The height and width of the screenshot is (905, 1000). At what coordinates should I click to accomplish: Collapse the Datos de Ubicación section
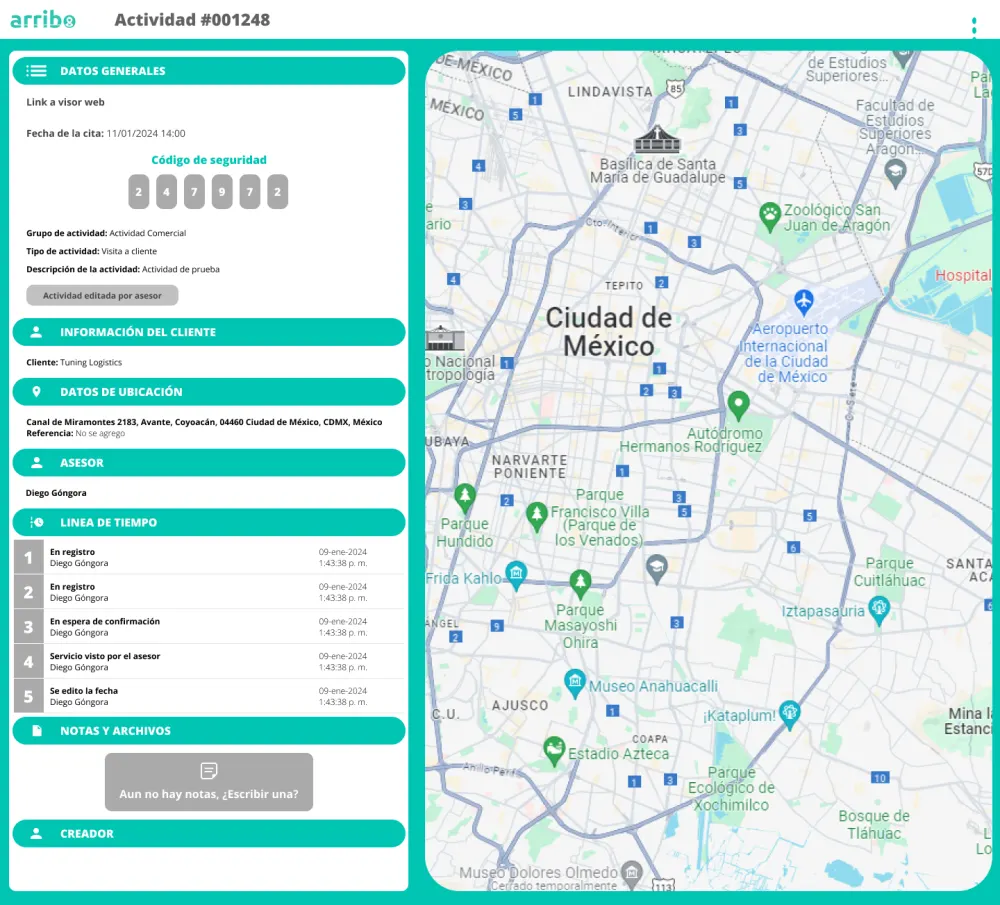click(x=209, y=392)
